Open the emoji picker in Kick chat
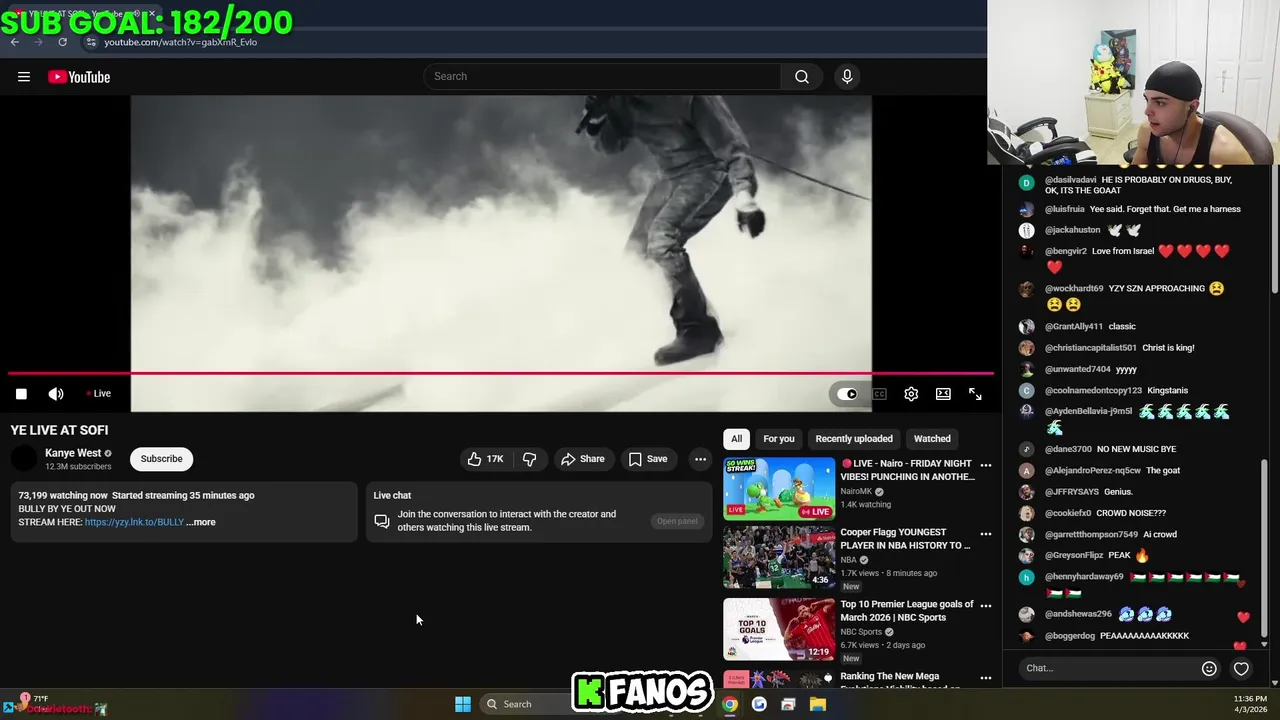This screenshot has height=720, width=1280. point(1209,668)
